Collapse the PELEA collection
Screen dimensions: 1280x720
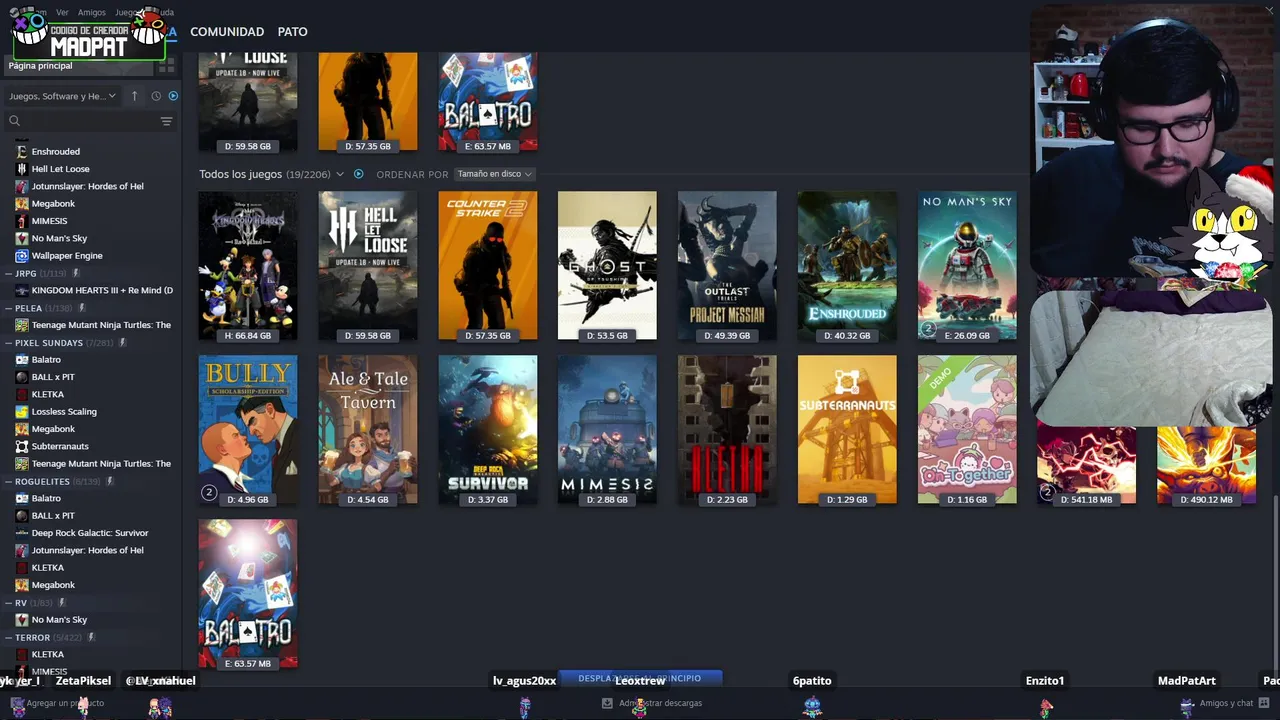[8, 308]
